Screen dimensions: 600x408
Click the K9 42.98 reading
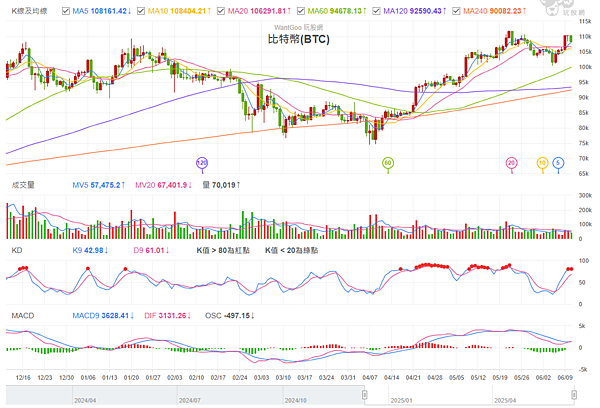(x=88, y=251)
